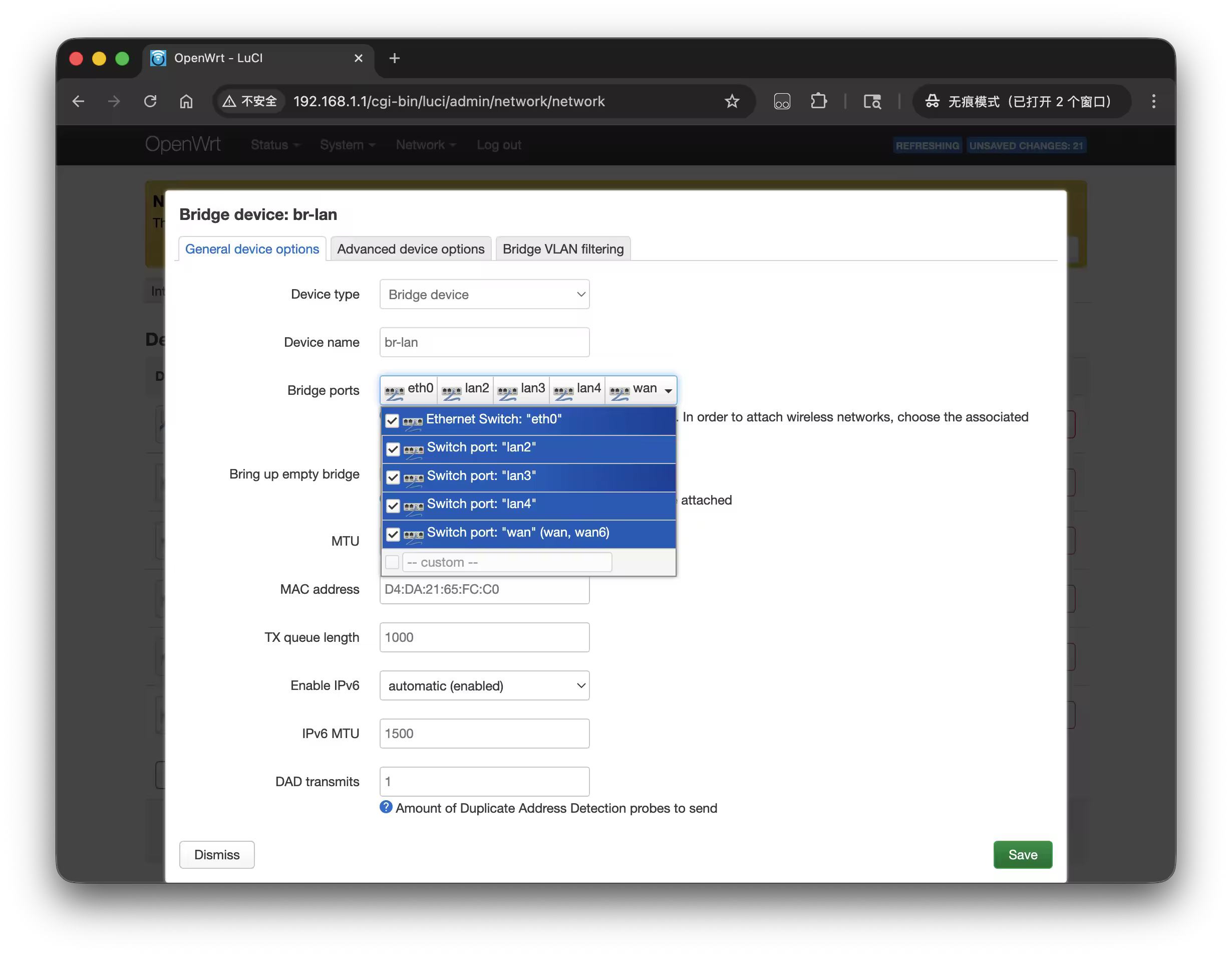This screenshot has height=957, width=1232.
Task: Click the Device name field
Action: coord(484,342)
